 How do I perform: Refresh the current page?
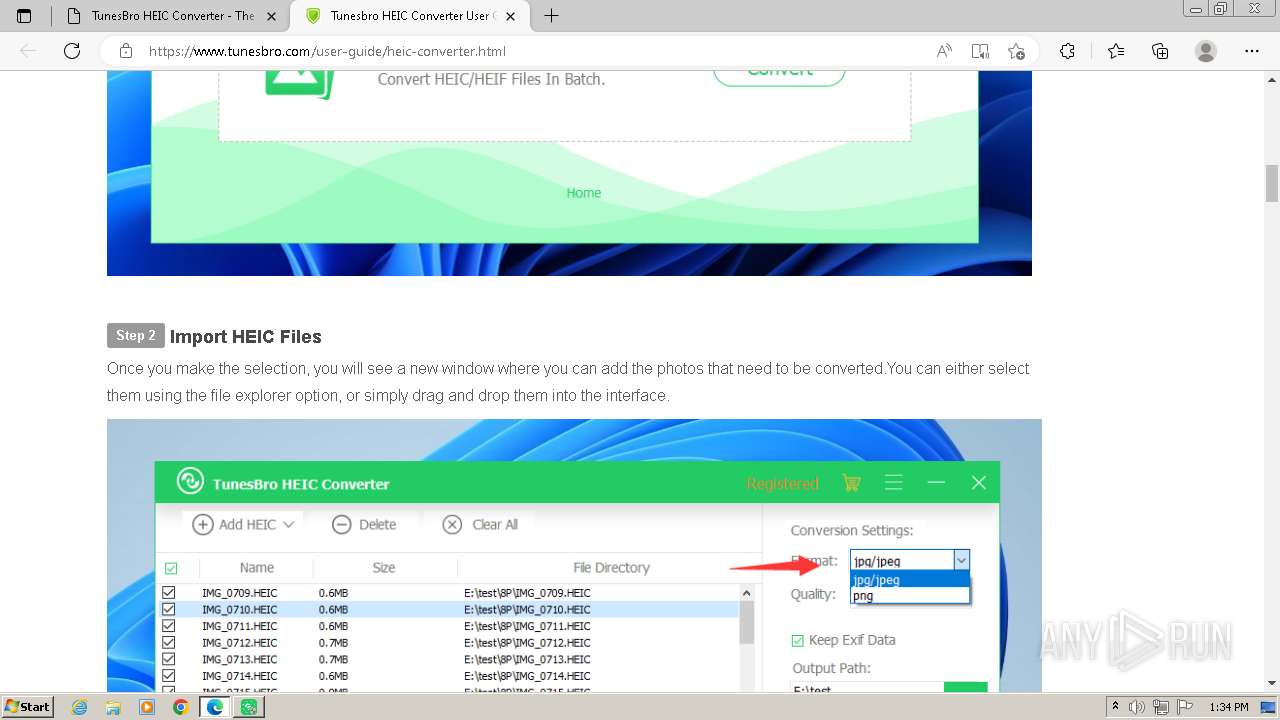pos(72,51)
